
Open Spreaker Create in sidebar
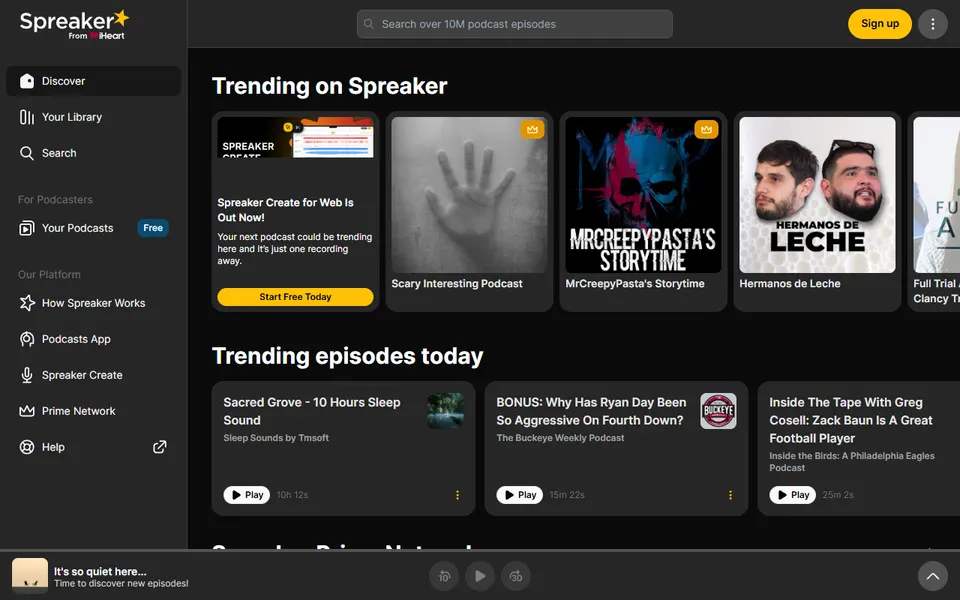click(x=93, y=375)
